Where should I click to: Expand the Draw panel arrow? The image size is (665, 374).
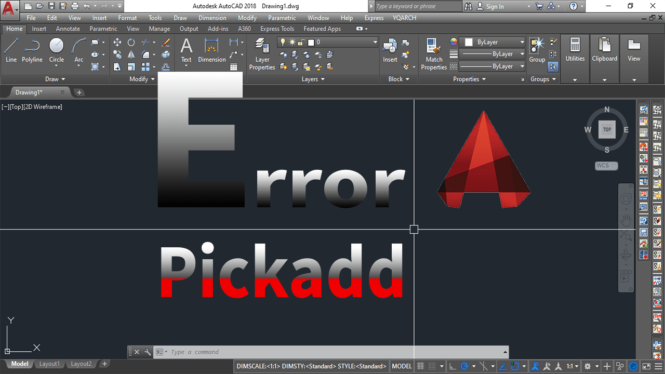[x=63, y=79]
